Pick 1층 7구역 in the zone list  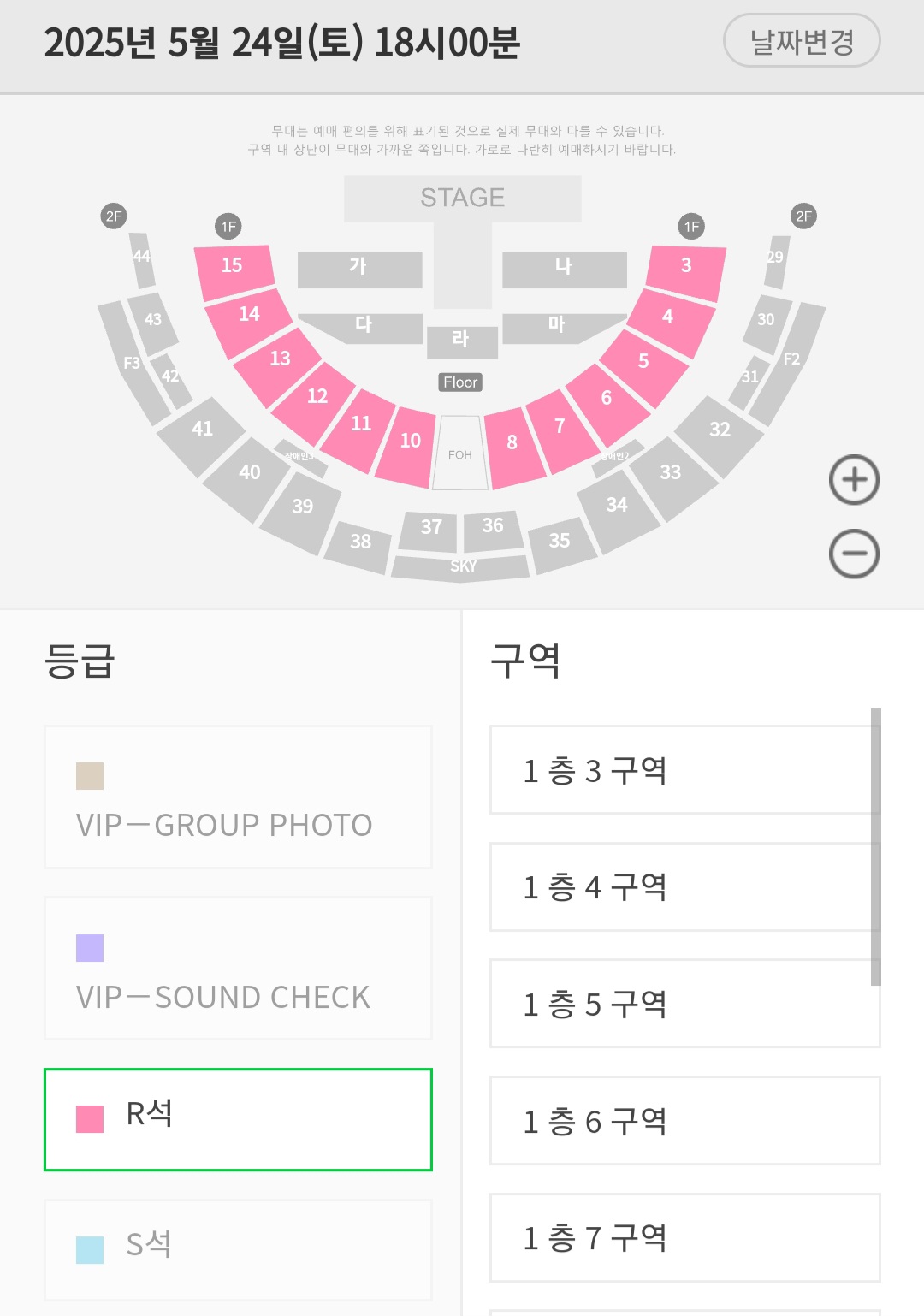click(x=683, y=1237)
